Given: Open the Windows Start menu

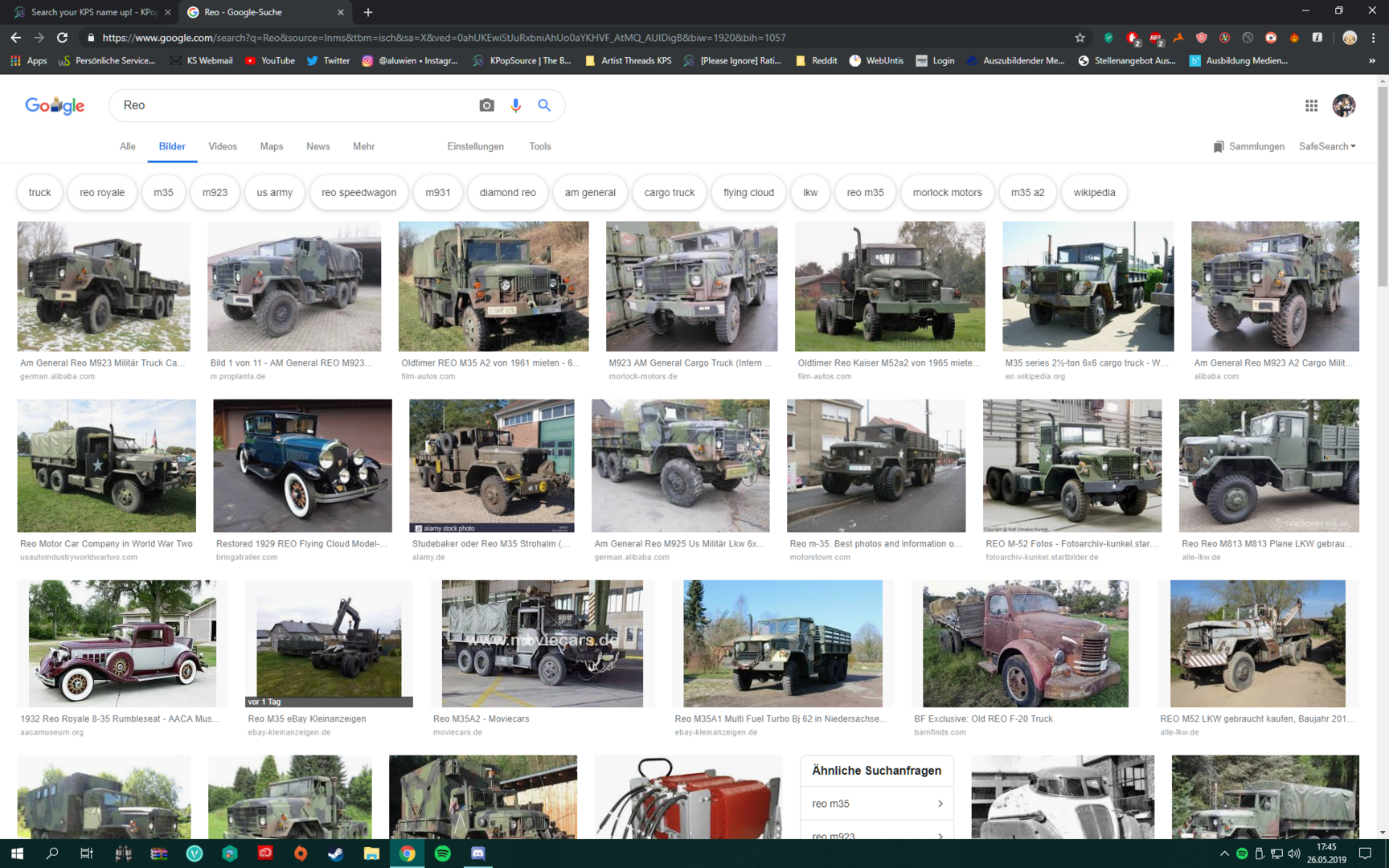Looking at the screenshot, I should click(x=17, y=854).
